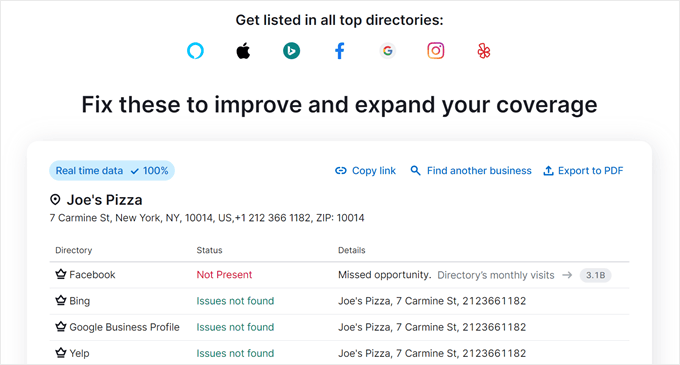Click Issues not found in Google Business Profile row
Screen dimensions: 680x365
[235, 327]
